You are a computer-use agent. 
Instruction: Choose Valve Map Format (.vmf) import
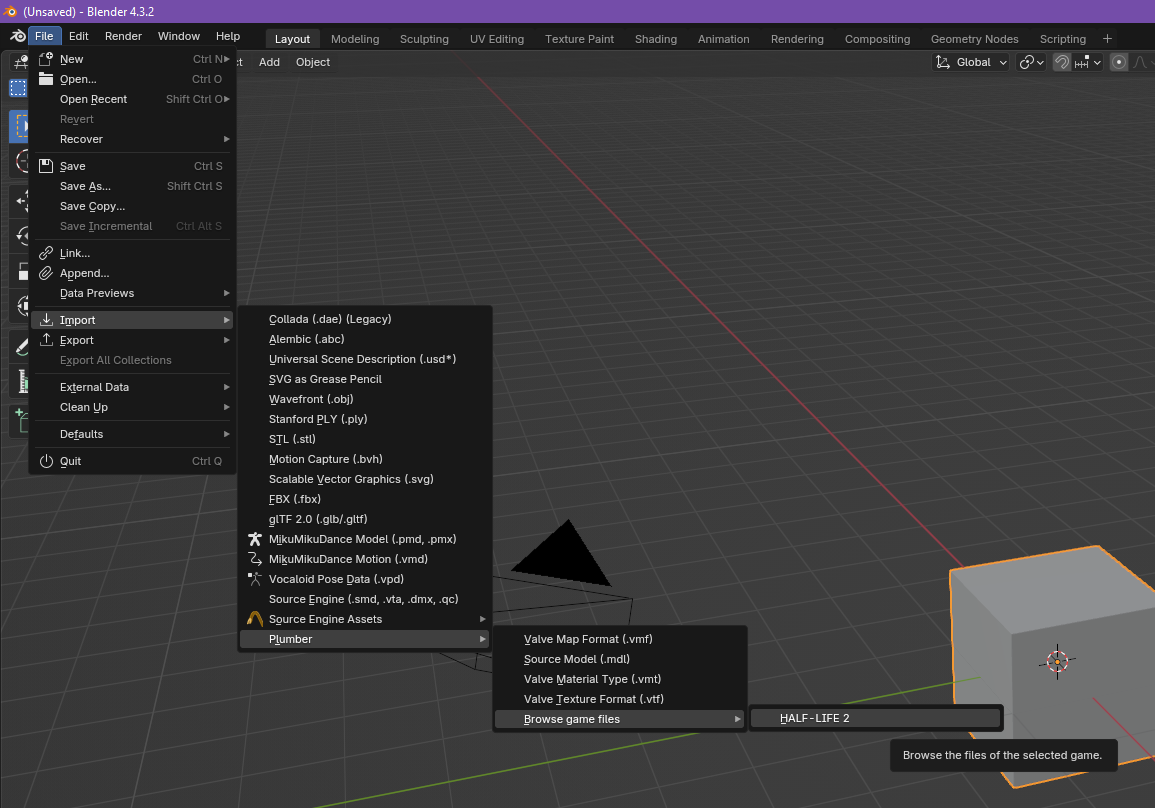(588, 639)
